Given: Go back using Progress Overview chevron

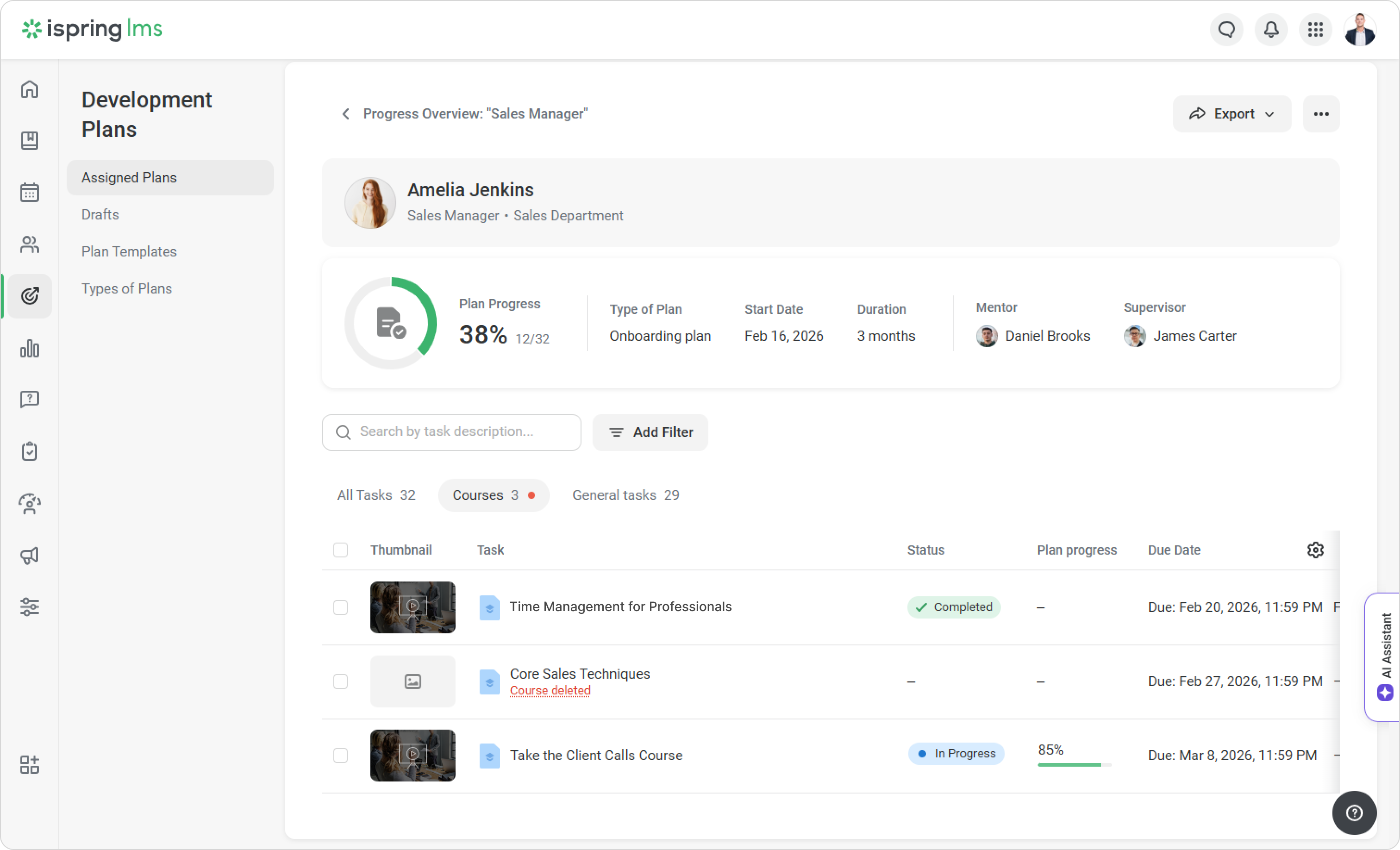Looking at the screenshot, I should point(345,113).
